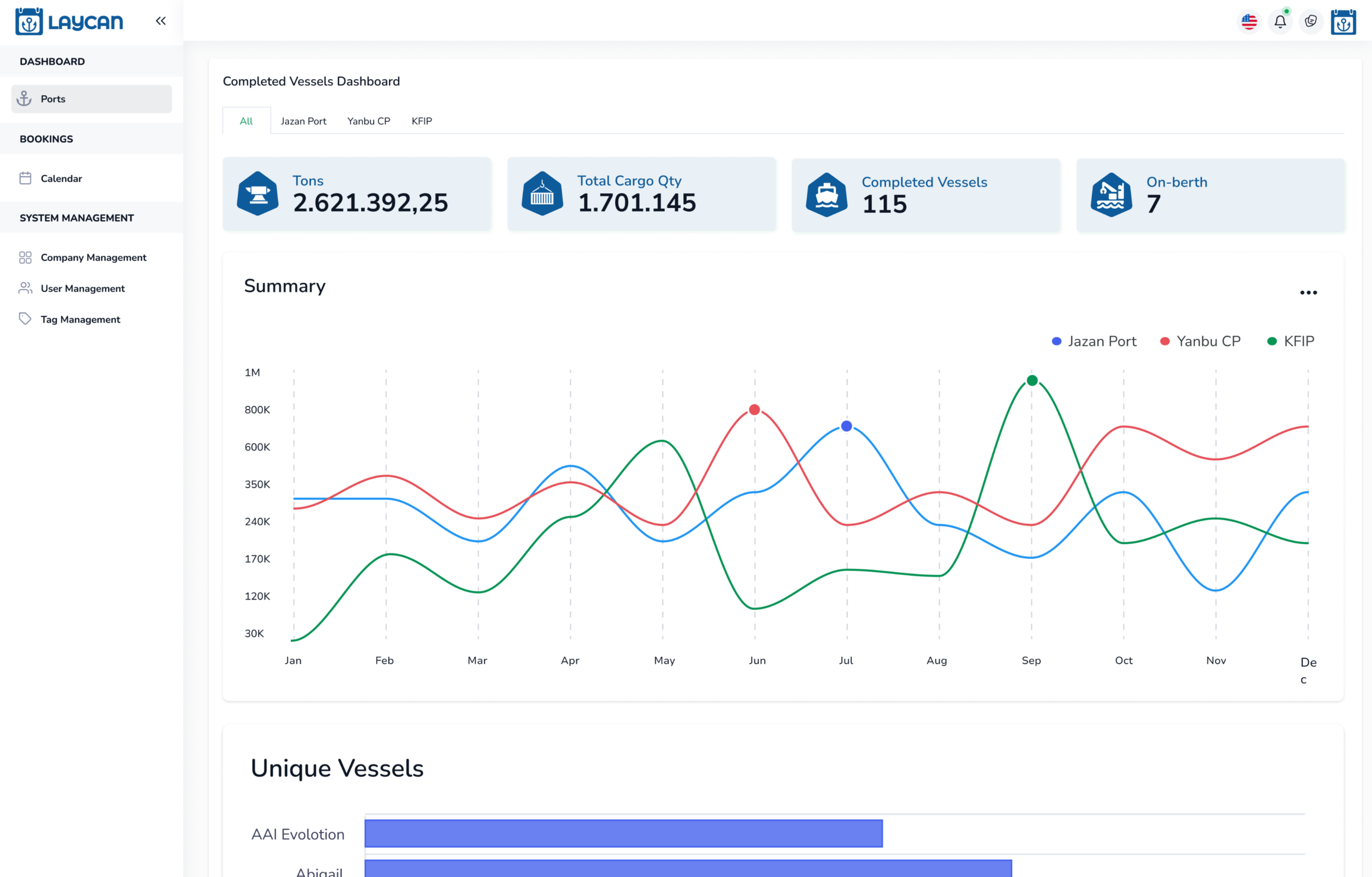This screenshot has height=877, width=1372.
Task: Click the On-berth crane hexagon icon
Action: point(1111,195)
